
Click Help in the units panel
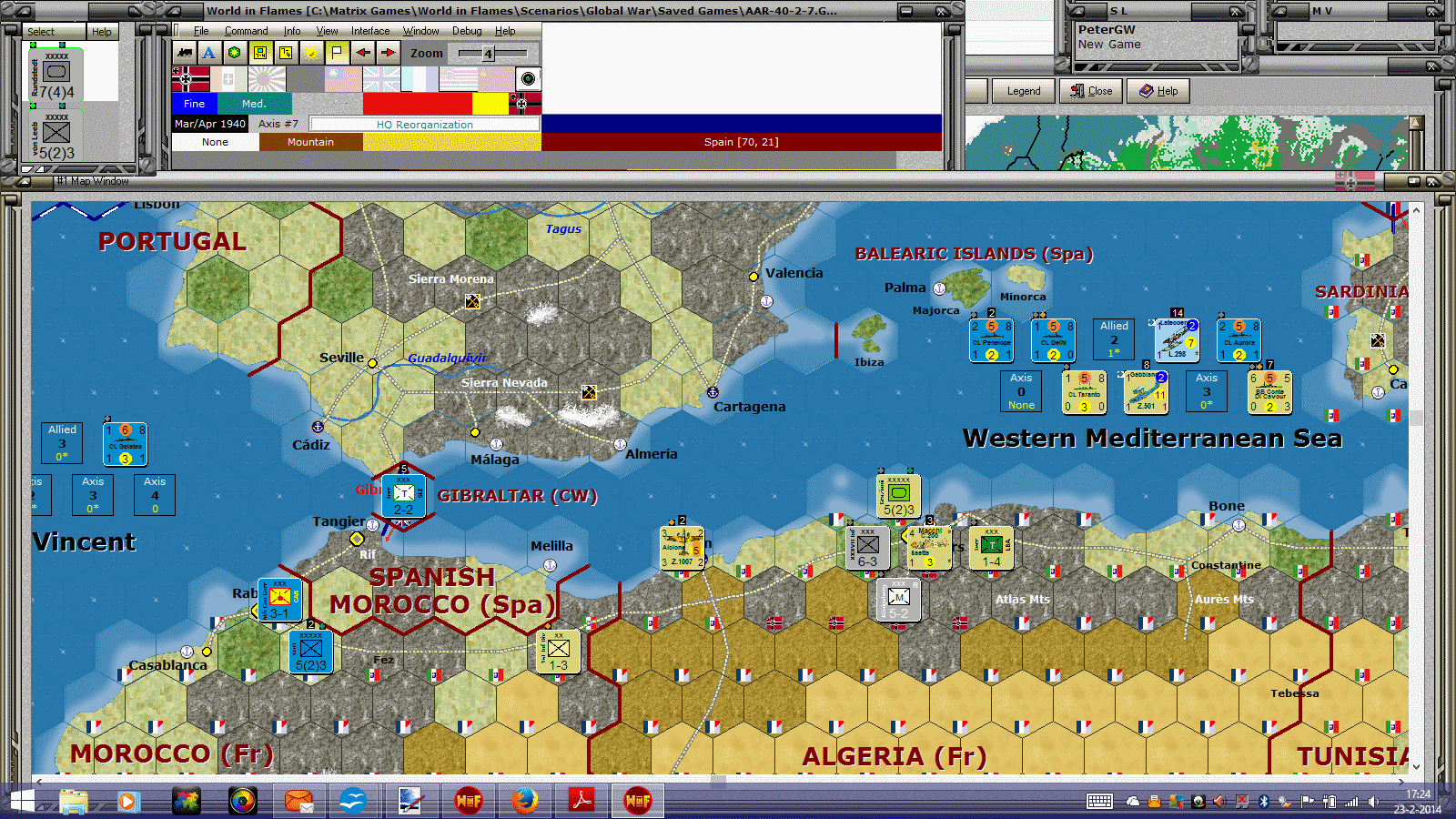[x=102, y=32]
